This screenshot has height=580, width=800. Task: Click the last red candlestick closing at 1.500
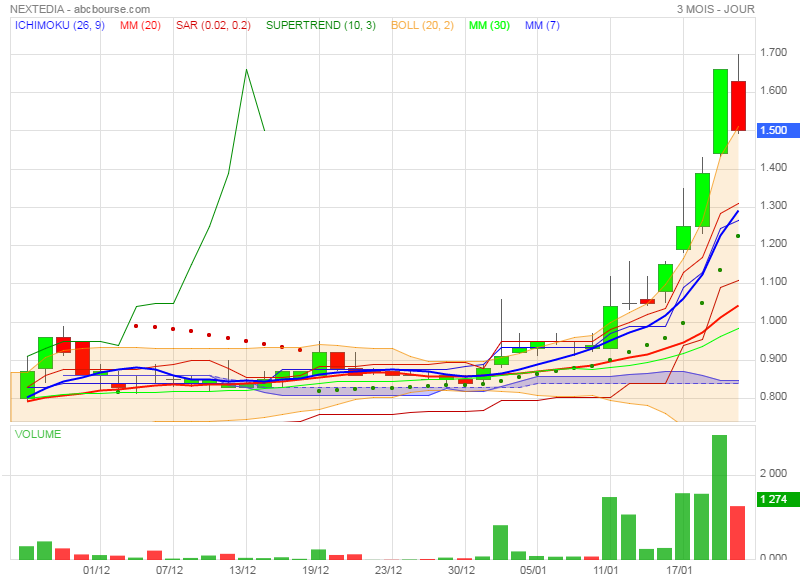(738, 106)
